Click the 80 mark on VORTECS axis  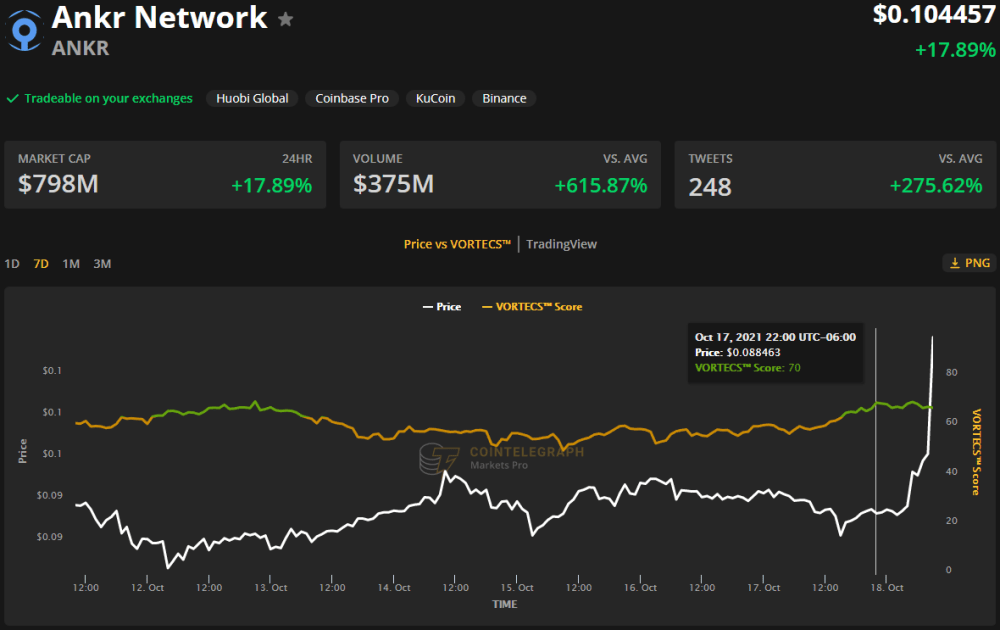click(x=952, y=372)
